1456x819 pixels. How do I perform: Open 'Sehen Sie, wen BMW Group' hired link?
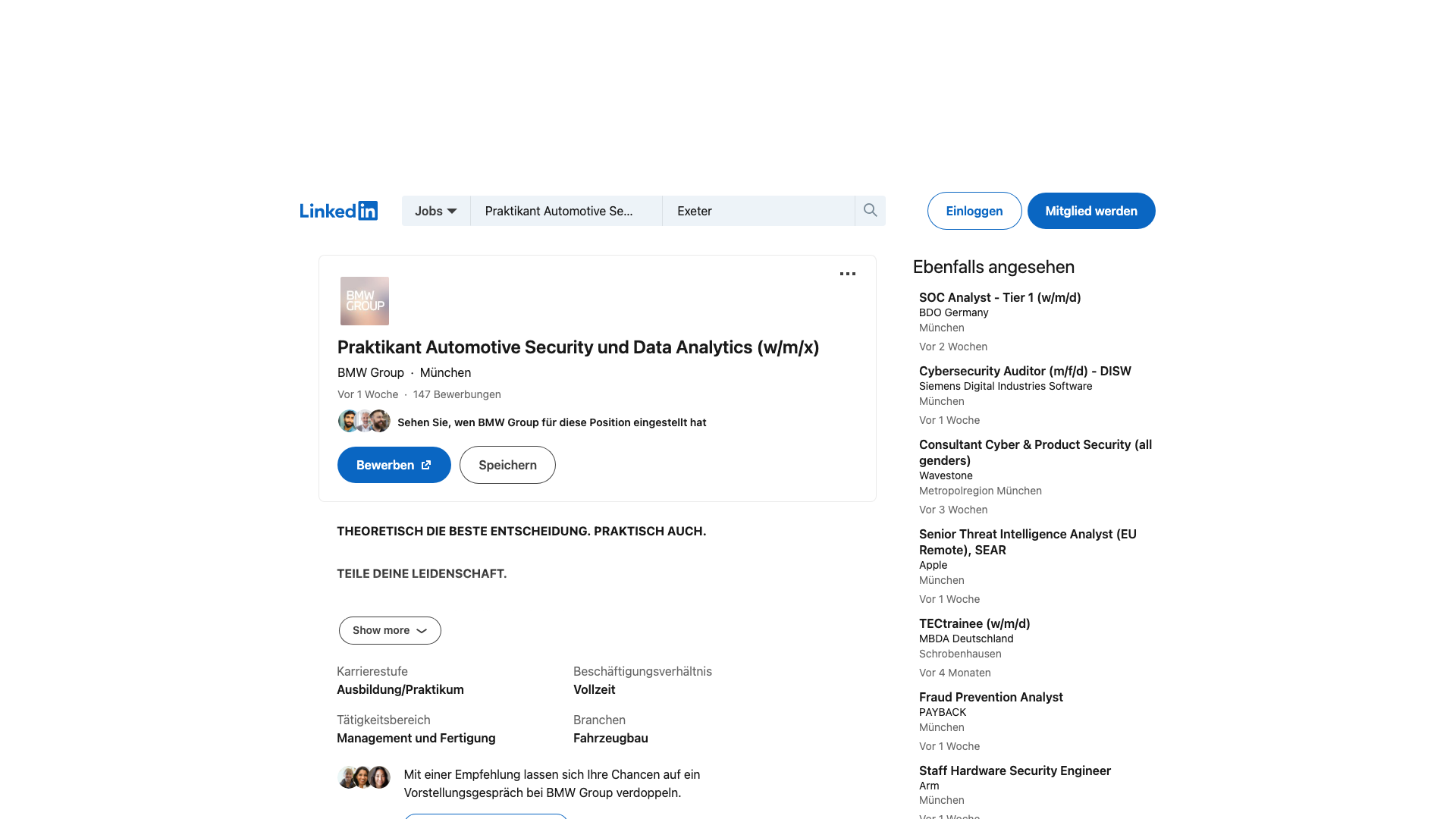[x=552, y=422]
